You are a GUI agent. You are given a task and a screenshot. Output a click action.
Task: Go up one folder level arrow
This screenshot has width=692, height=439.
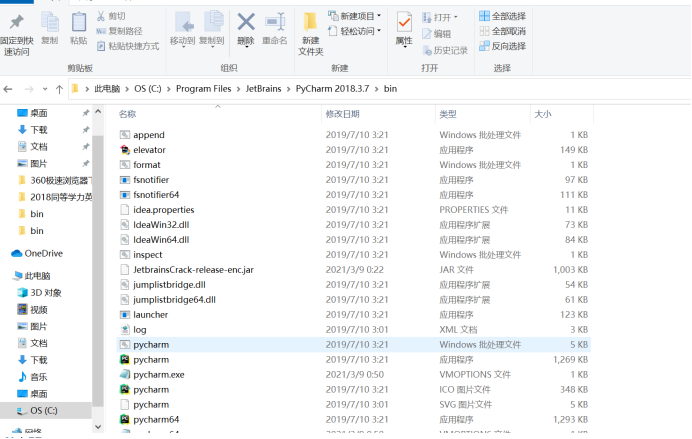[59, 89]
